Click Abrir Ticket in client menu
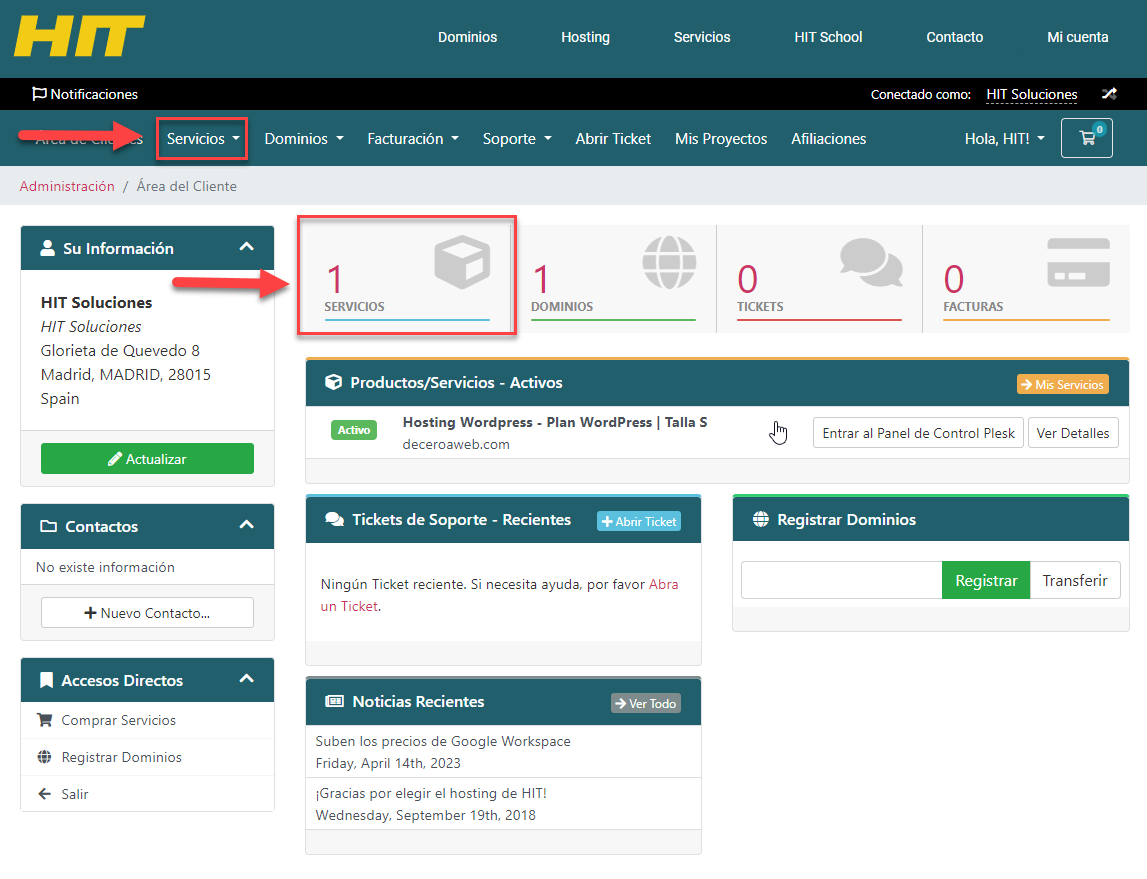This screenshot has height=879, width=1147. (x=613, y=138)
